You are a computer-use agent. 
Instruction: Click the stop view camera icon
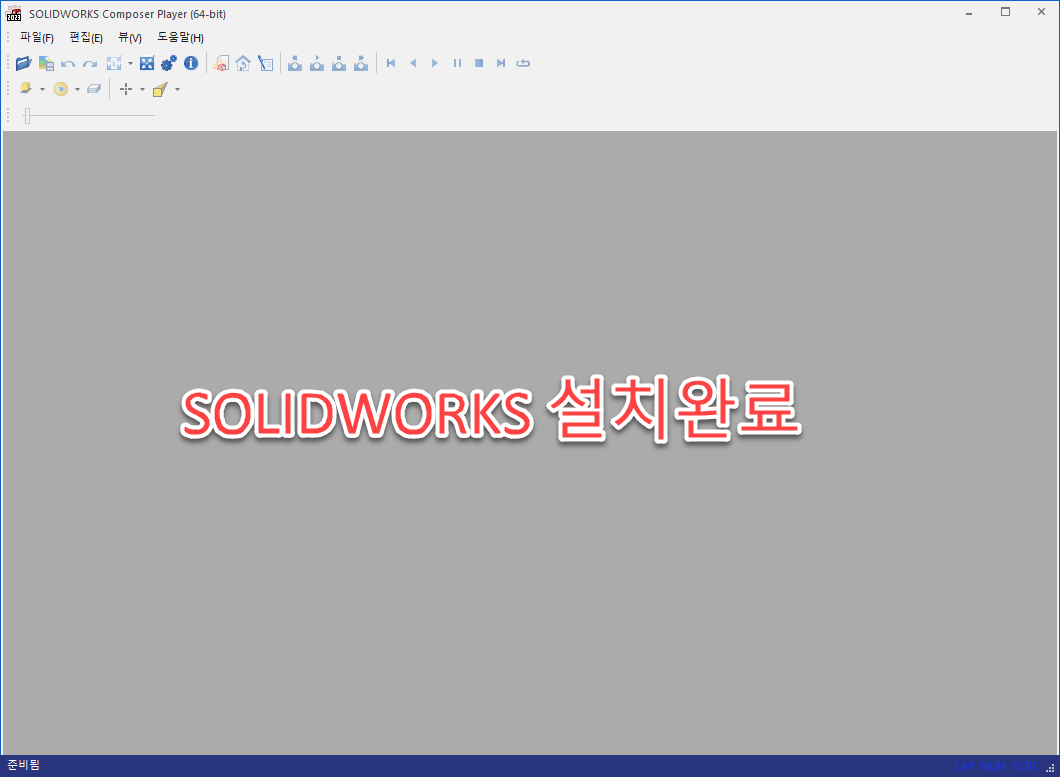tap(339, 63)
